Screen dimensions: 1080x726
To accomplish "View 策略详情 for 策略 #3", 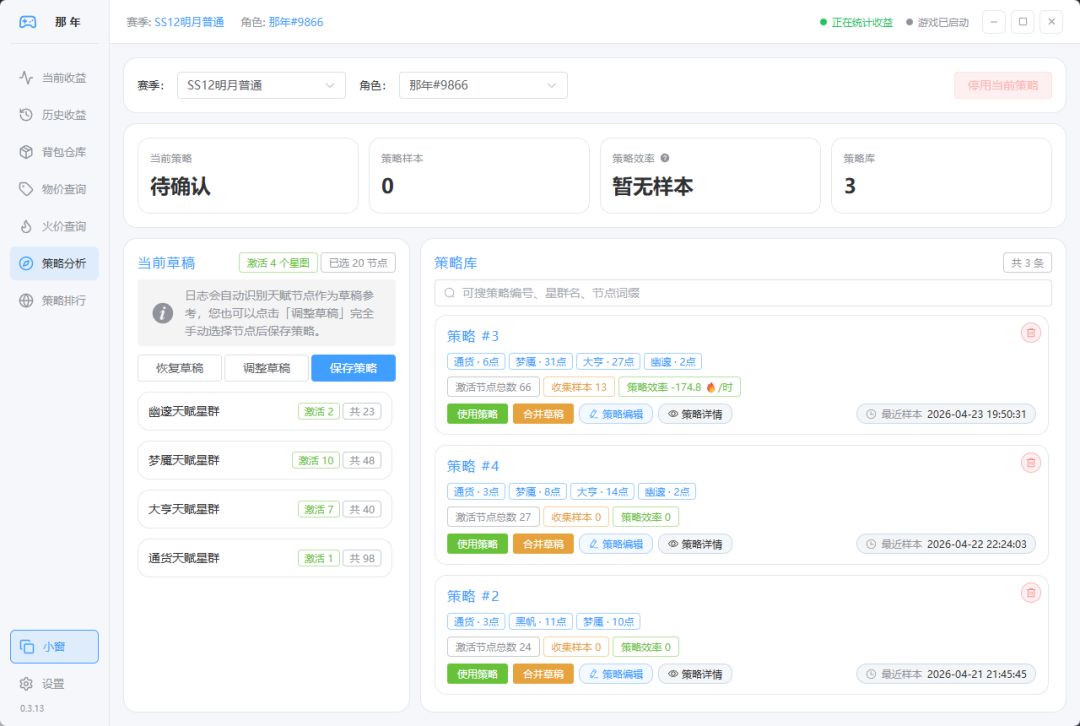I will (695, 414).
